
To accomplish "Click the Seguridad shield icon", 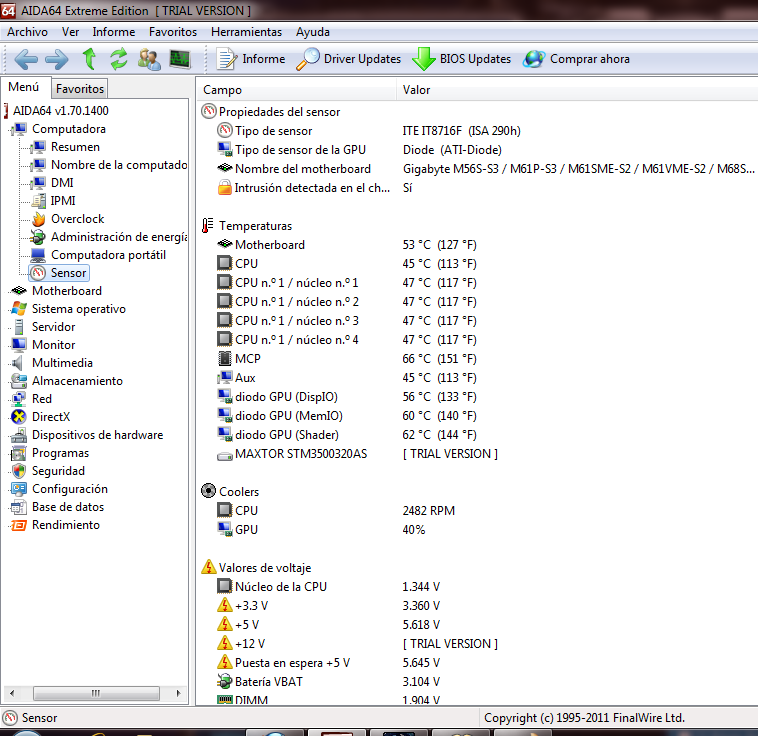I will coord(19,471).
